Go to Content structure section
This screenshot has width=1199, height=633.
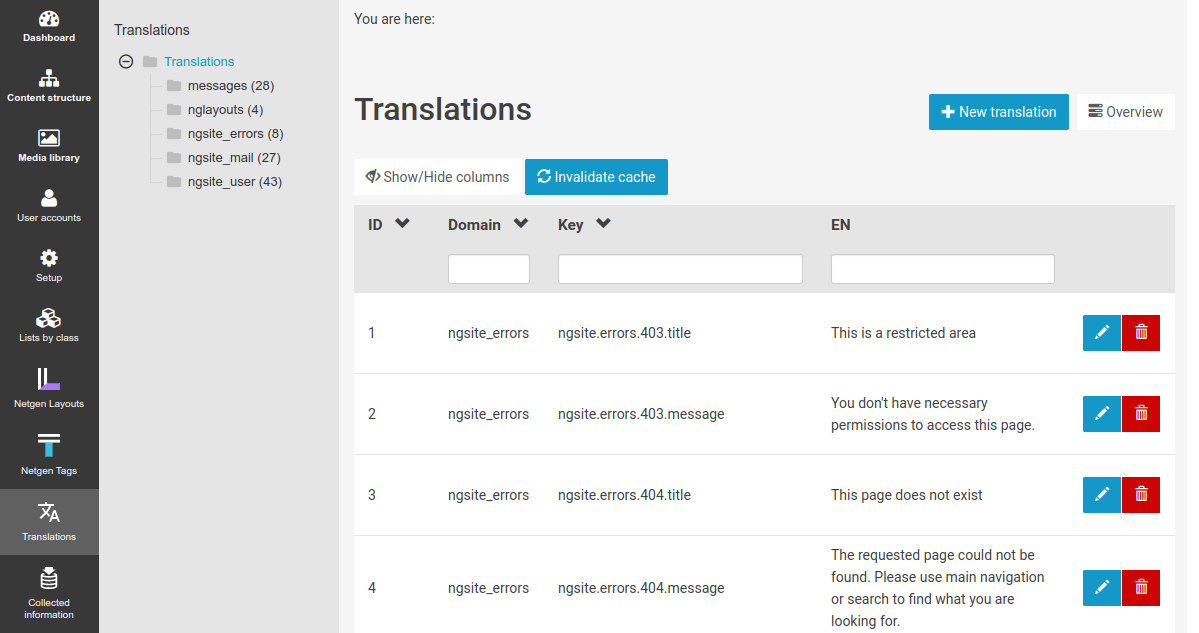[49, 86]
